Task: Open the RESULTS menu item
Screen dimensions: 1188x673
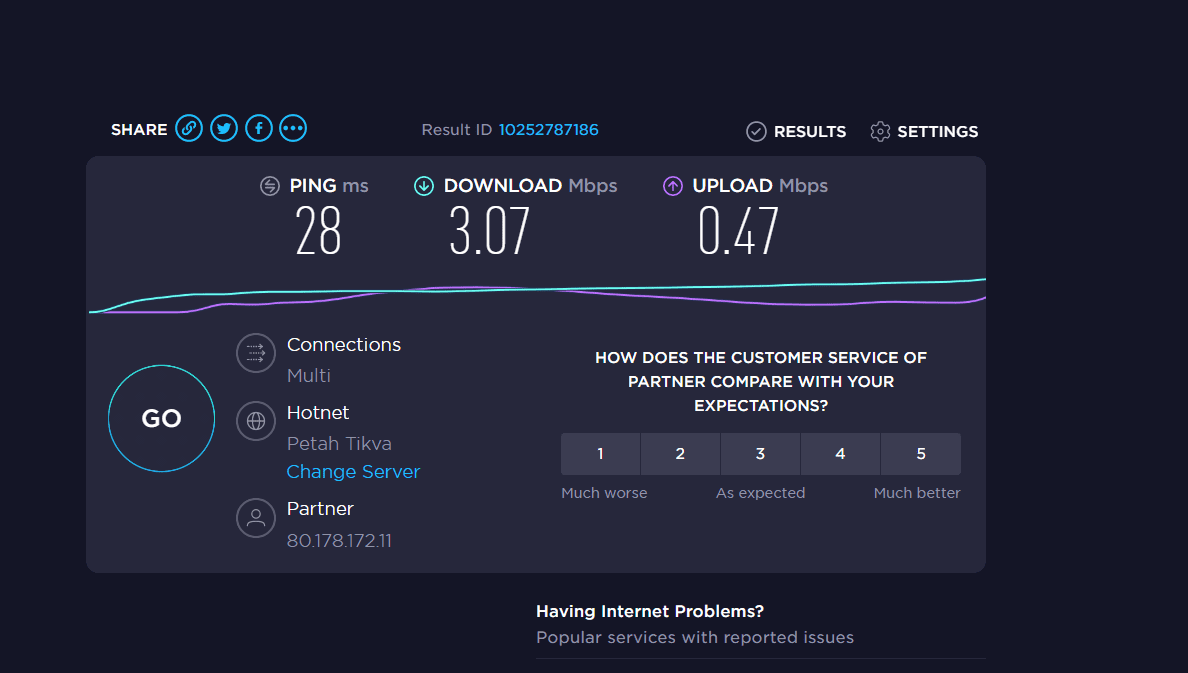Action: pyautogui.click(x=810, y=132)
